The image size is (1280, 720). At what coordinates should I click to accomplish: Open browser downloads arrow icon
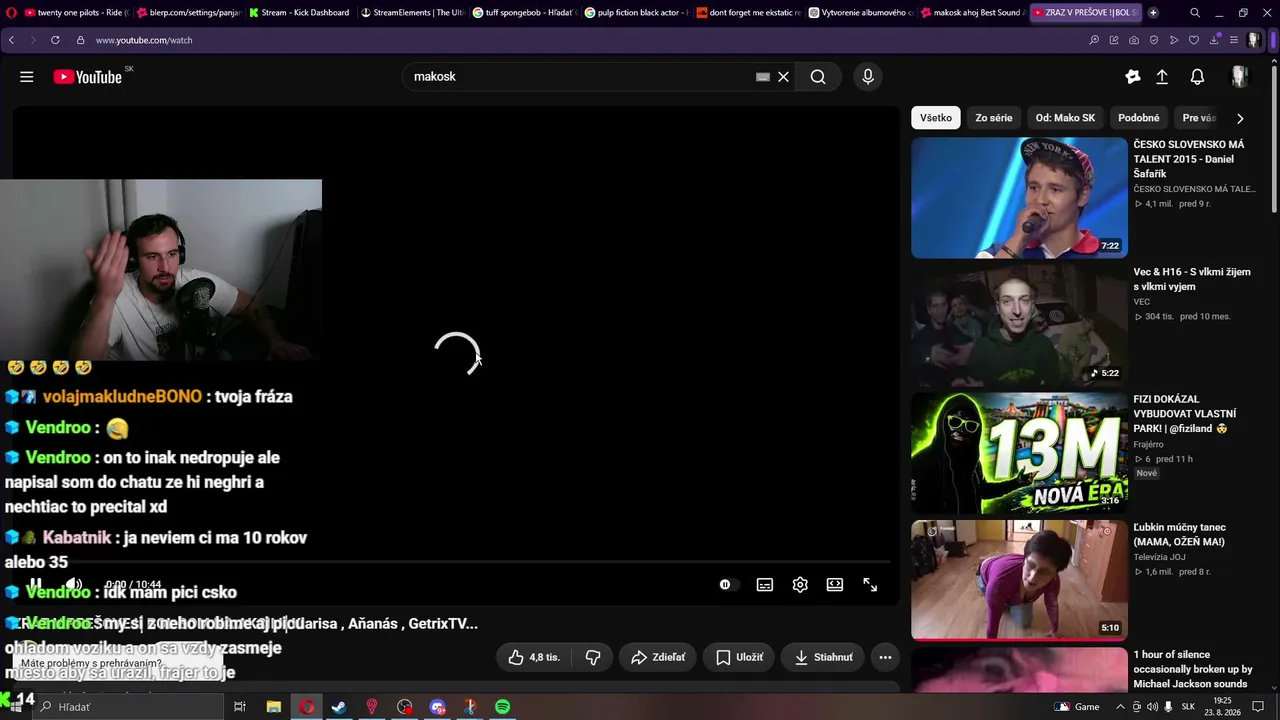1214,40
